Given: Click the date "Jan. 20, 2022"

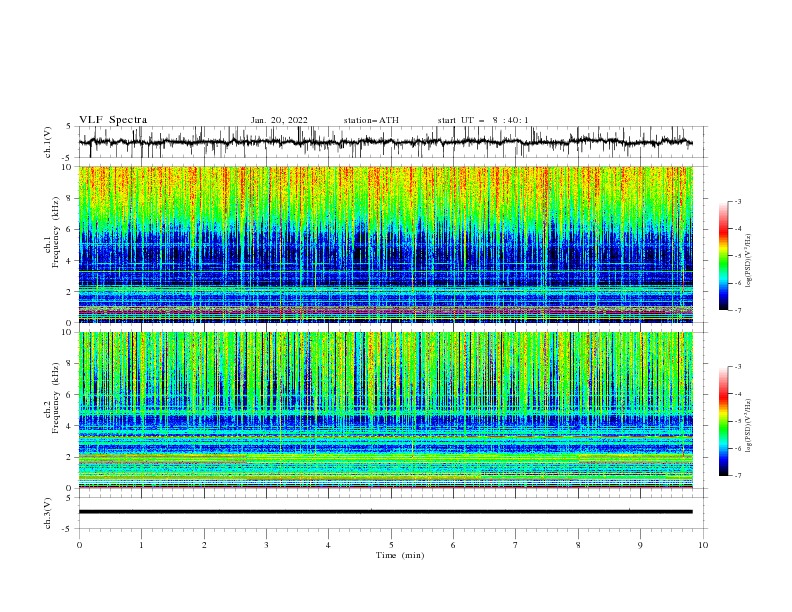Looking at the screenshot, I should point(279,120).
